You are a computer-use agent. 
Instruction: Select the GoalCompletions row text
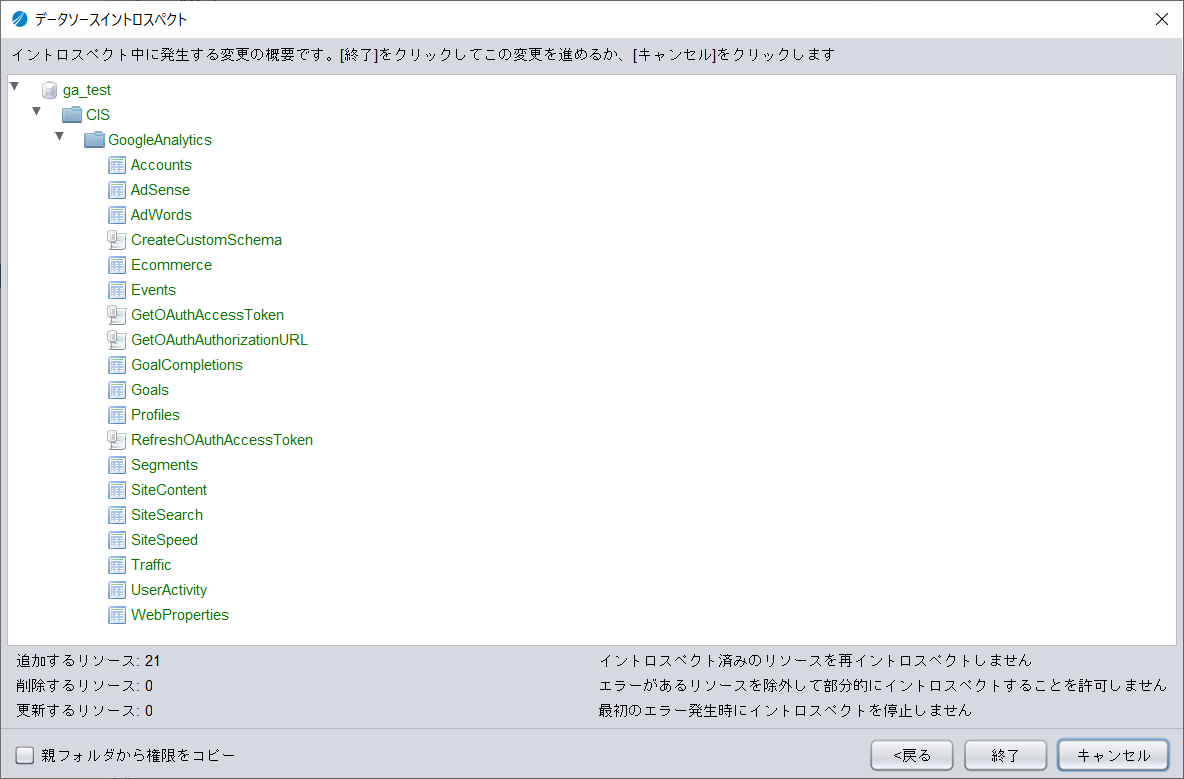point(187,365)
